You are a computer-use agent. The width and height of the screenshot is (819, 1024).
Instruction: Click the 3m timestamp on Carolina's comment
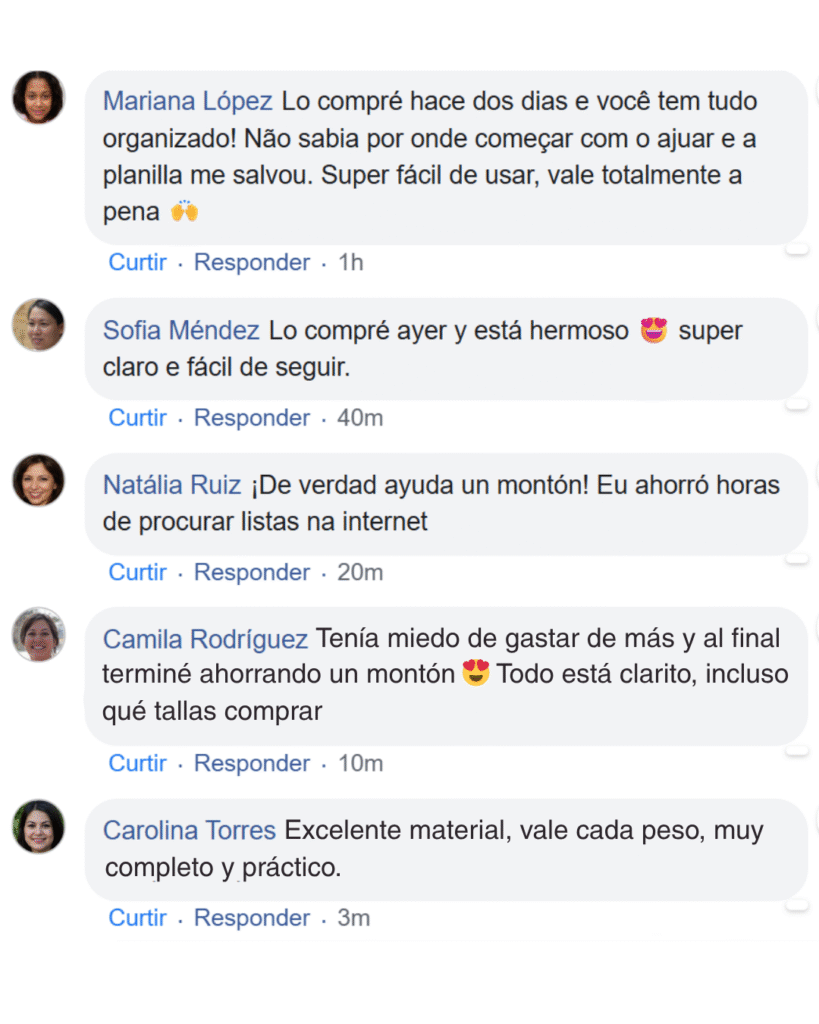[x=354, y=917]
